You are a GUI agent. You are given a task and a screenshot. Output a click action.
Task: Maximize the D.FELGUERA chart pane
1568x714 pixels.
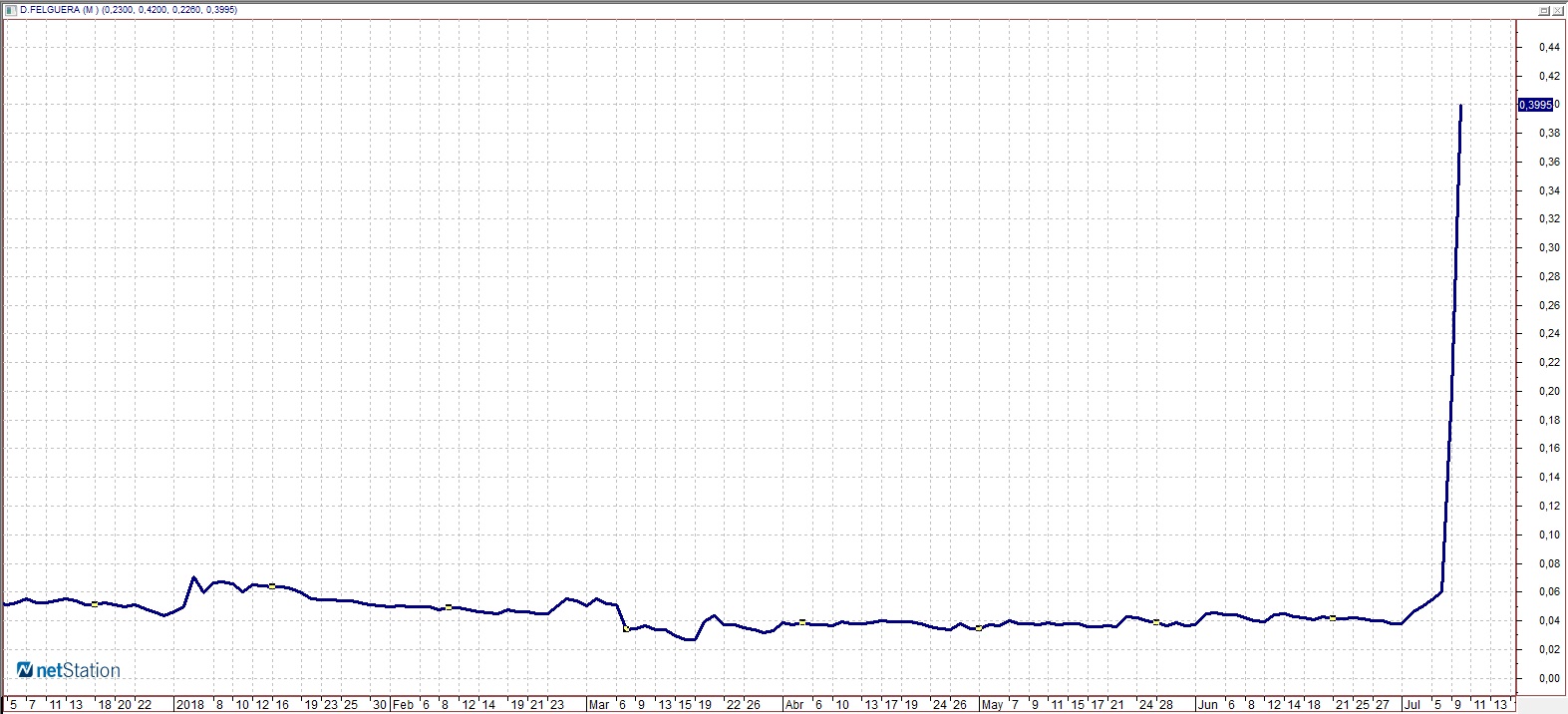tap(1543, 10)
